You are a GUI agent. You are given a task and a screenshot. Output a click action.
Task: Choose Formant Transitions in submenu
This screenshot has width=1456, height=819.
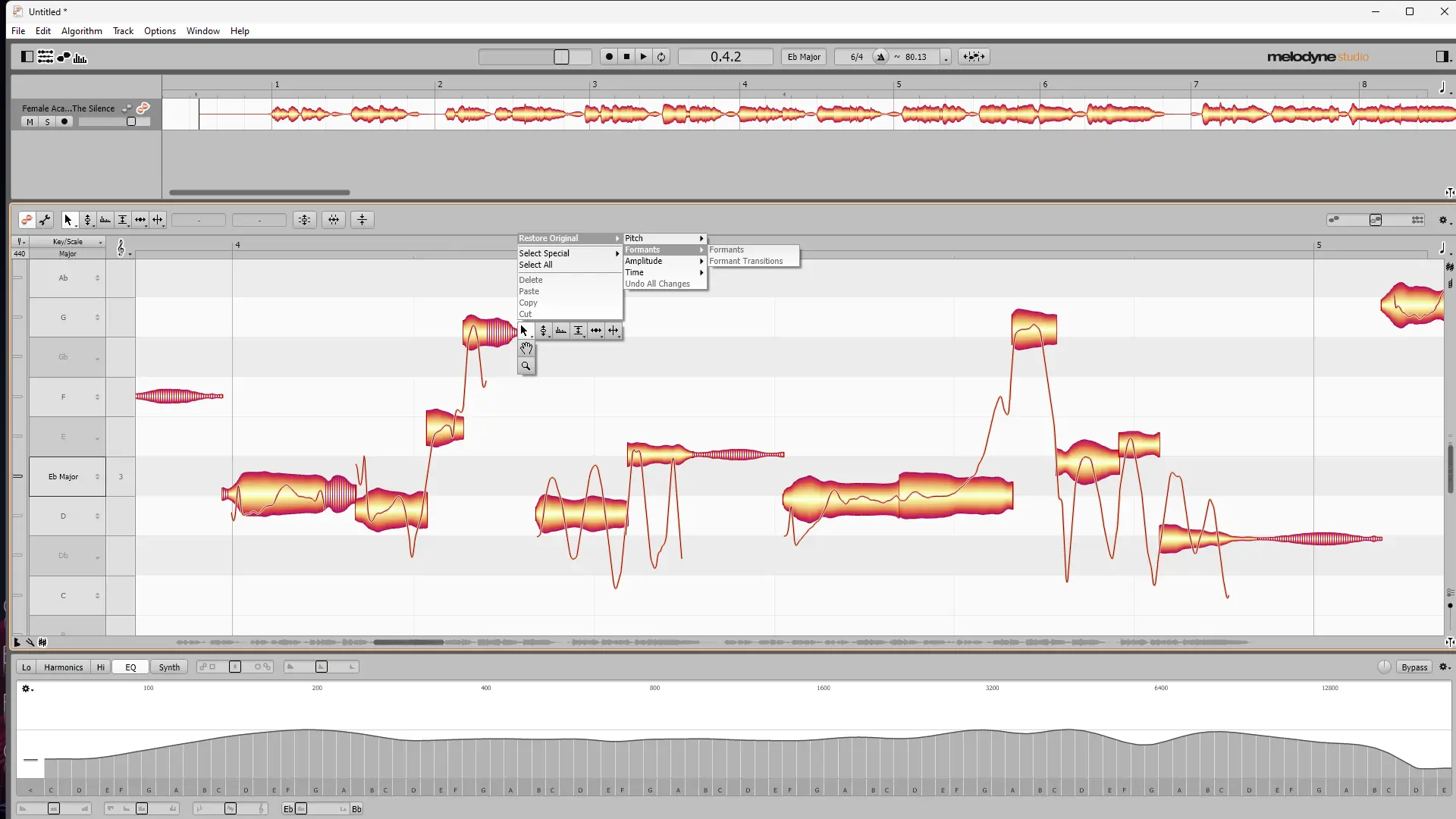point(745,261)
